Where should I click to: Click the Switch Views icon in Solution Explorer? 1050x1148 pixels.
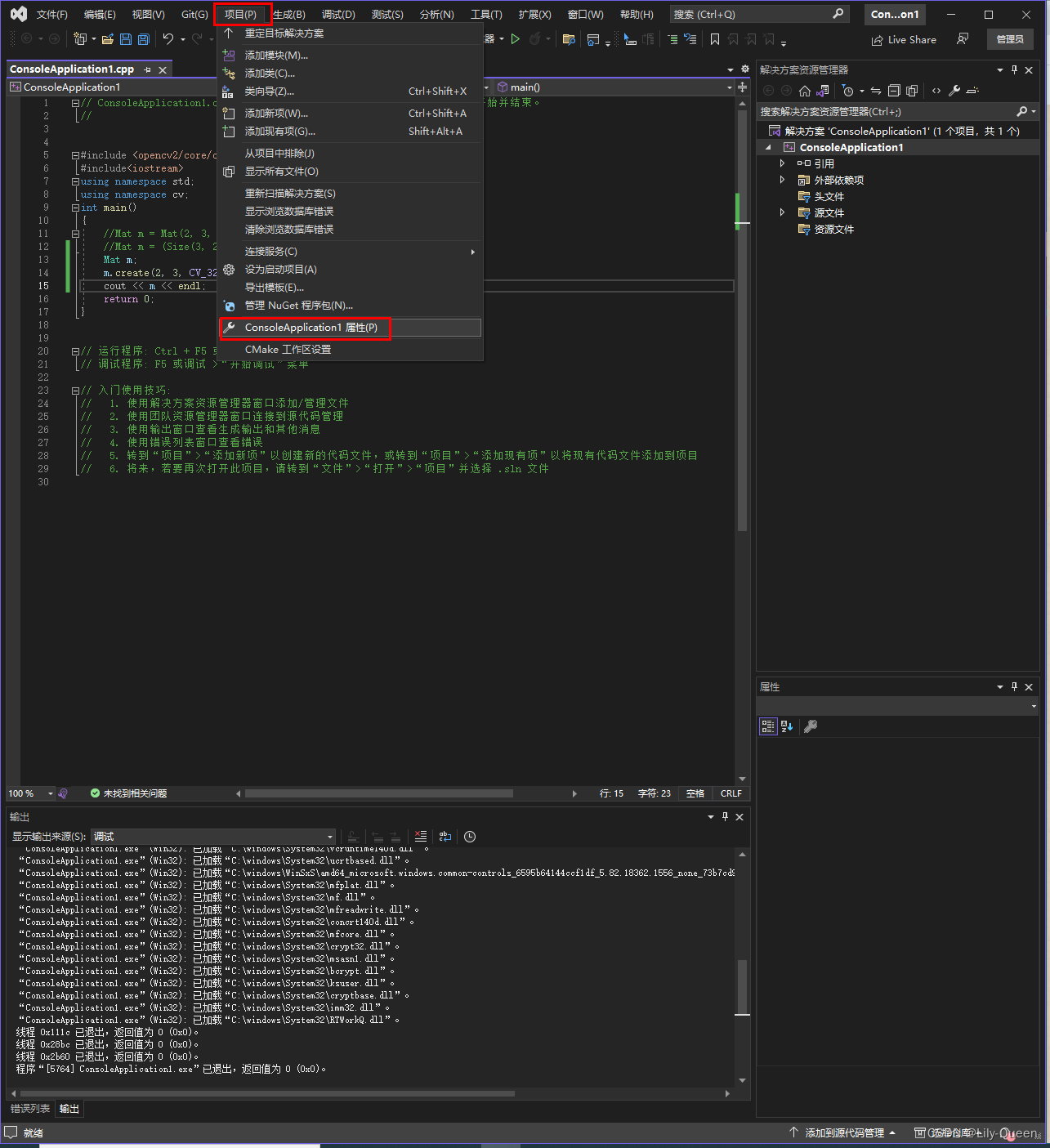point(823,91)
